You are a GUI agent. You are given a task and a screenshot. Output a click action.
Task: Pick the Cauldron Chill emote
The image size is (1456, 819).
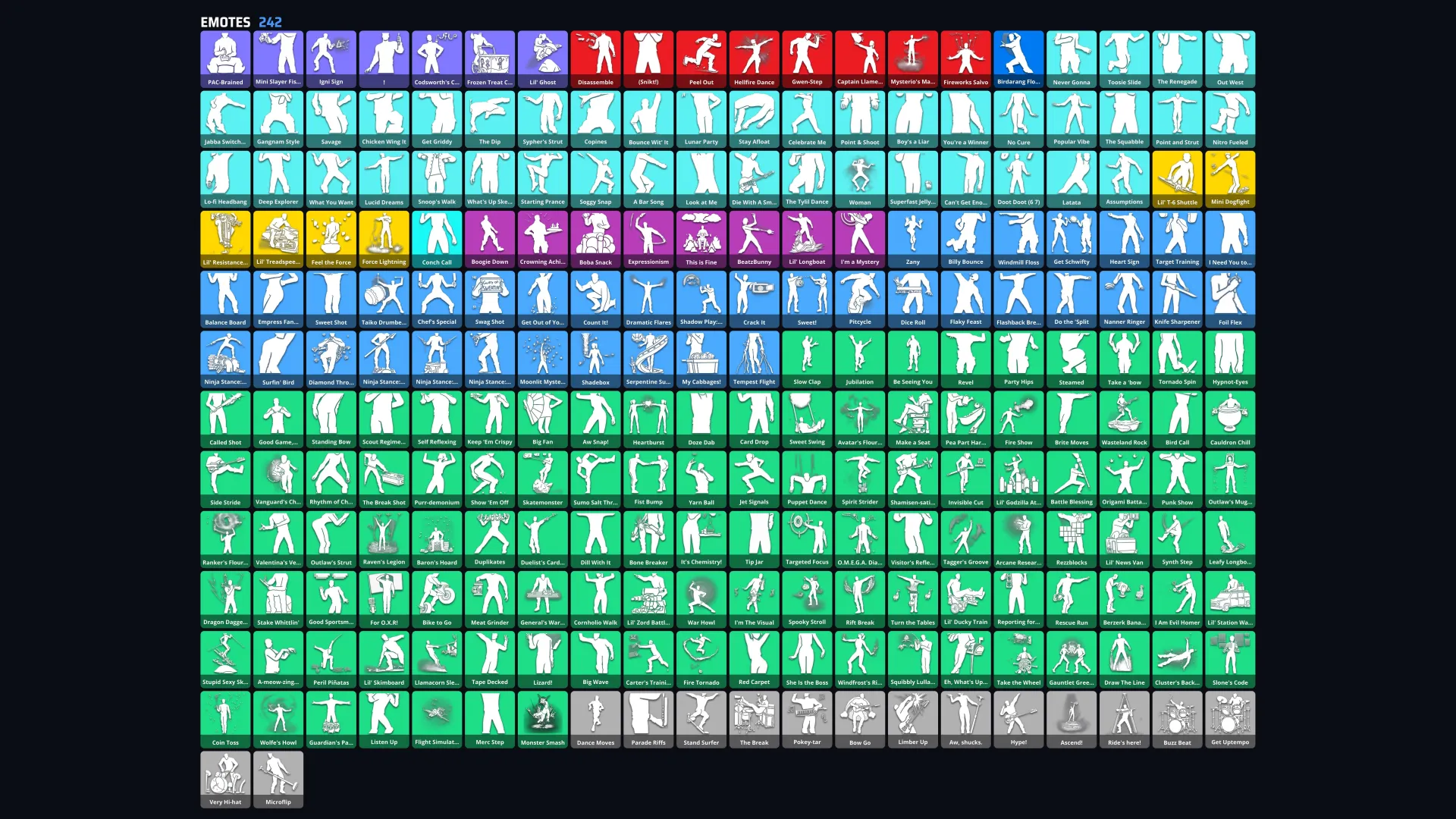tap(1230, 419)
